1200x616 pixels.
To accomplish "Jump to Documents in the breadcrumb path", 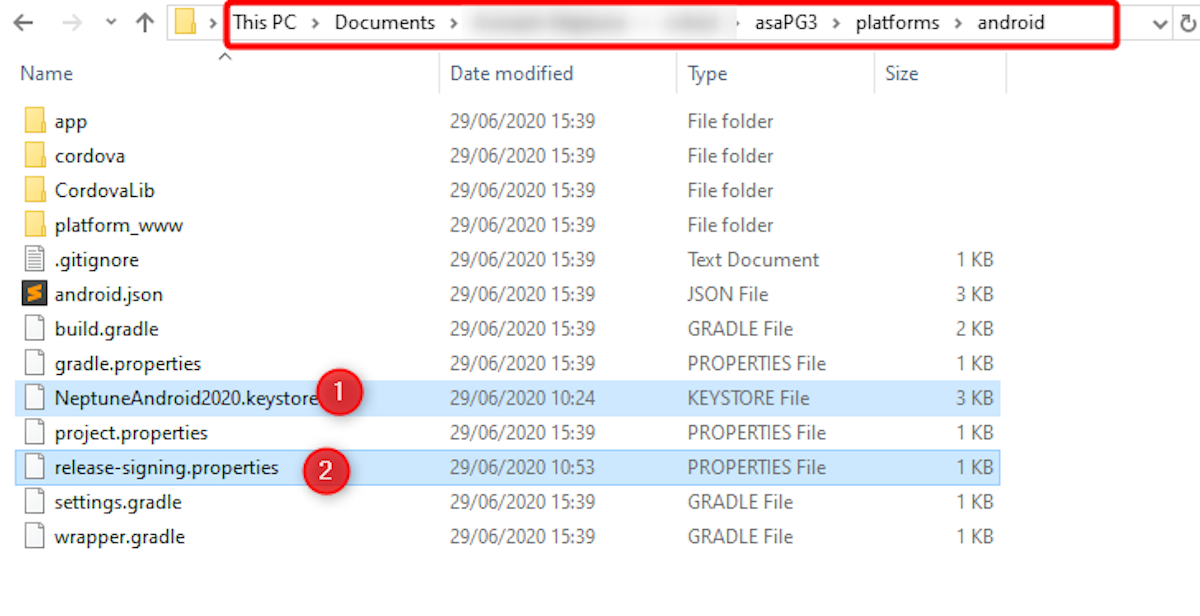I will pyautogui.click(x=384, y=23).
